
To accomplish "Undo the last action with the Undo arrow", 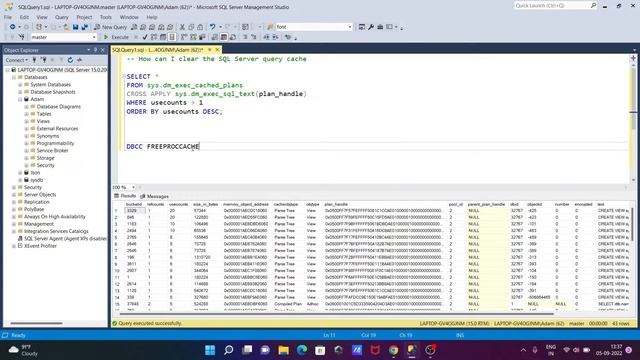I will pyautogui.click(x=212, y=27).
